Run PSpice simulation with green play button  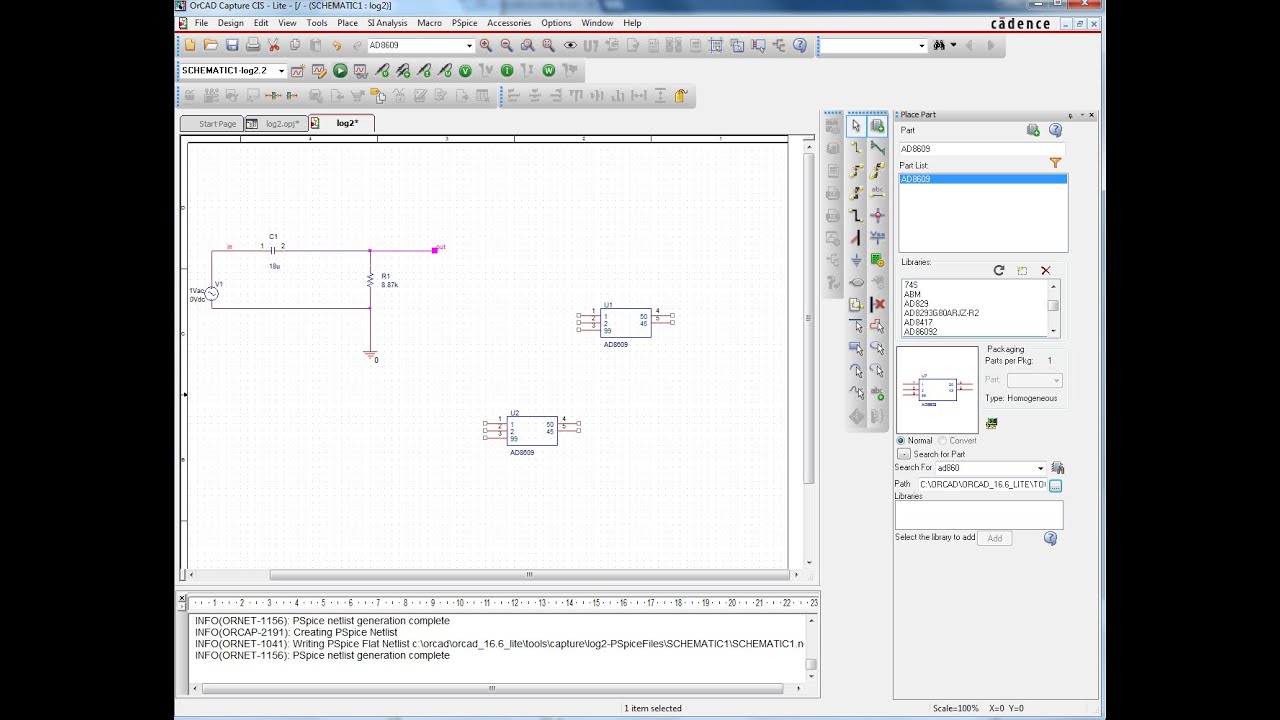[340, 71]
